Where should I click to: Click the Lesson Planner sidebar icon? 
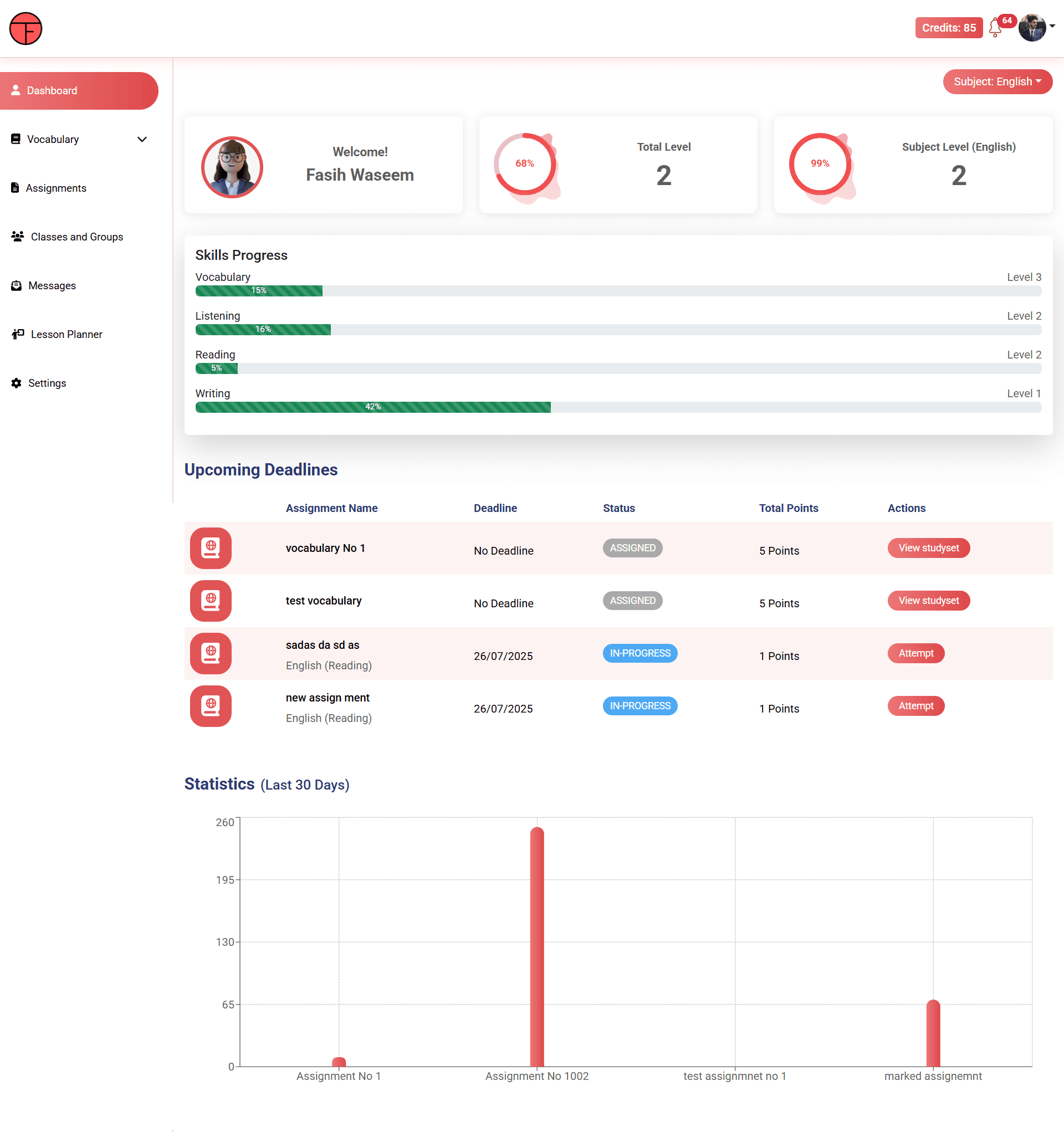(18, 334)
